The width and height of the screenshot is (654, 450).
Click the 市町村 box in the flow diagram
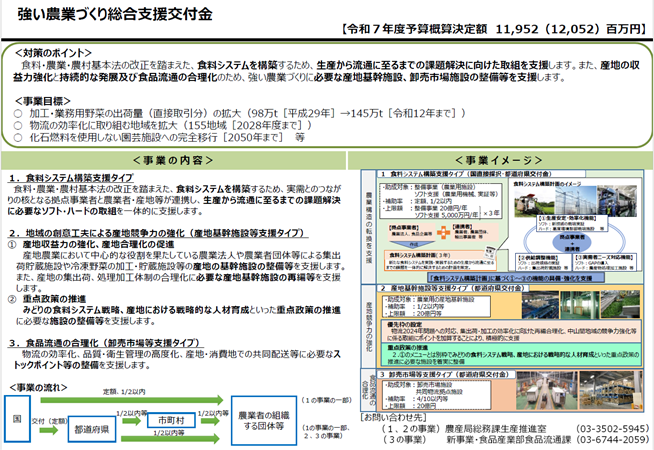tap(171, 420)
